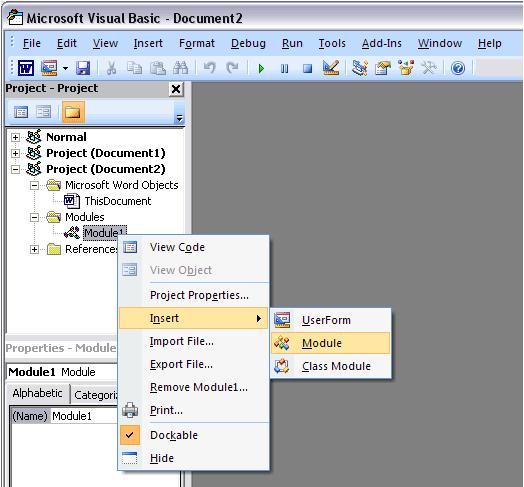Run macro with green play icon
This screenshot has width=524, height=487.
[261, 69]
